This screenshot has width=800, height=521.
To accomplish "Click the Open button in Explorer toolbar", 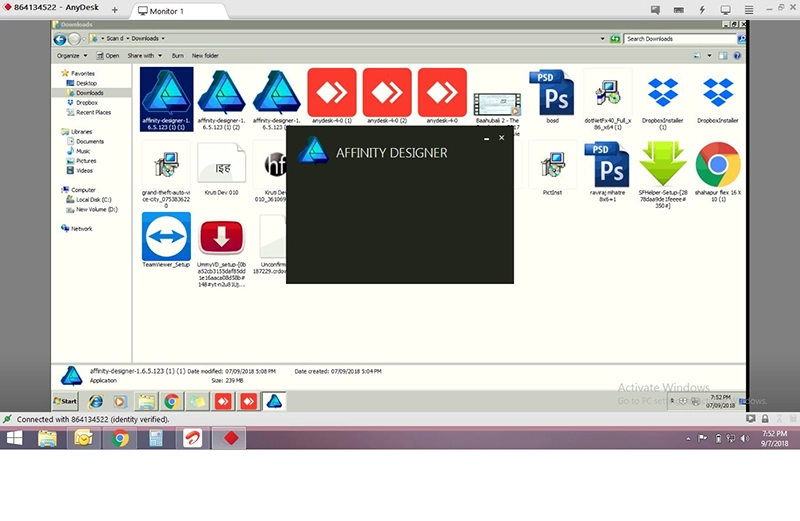I will tap(108, 56).
